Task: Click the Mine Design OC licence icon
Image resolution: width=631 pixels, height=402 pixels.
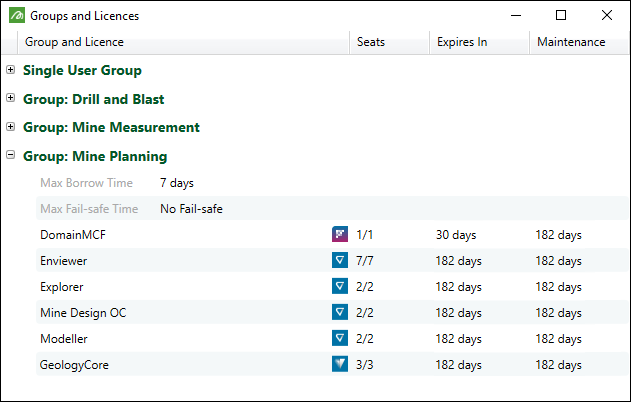Action: 339,313
